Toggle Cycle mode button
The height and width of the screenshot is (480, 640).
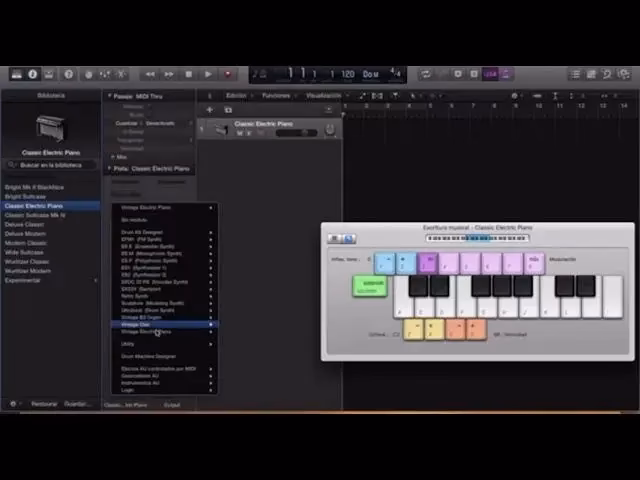pos(426,74)
